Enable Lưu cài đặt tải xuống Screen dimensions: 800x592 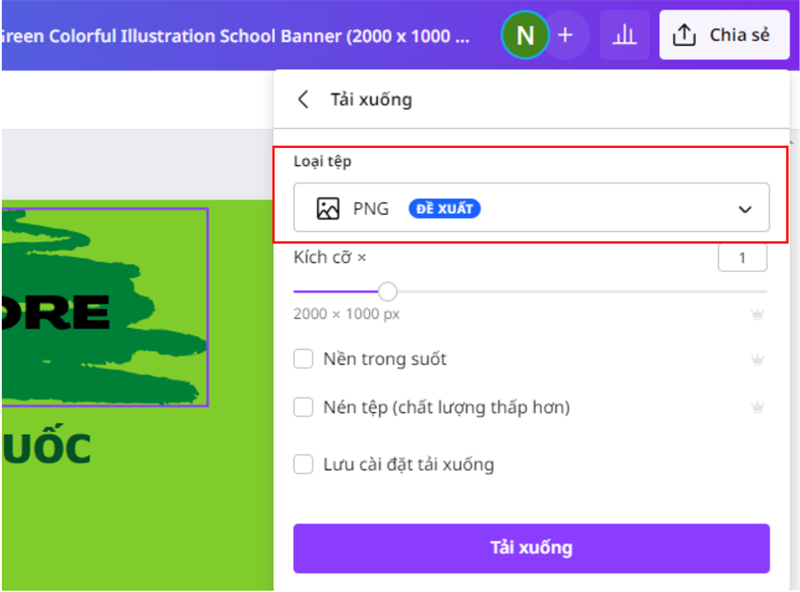tap(303, 464)
